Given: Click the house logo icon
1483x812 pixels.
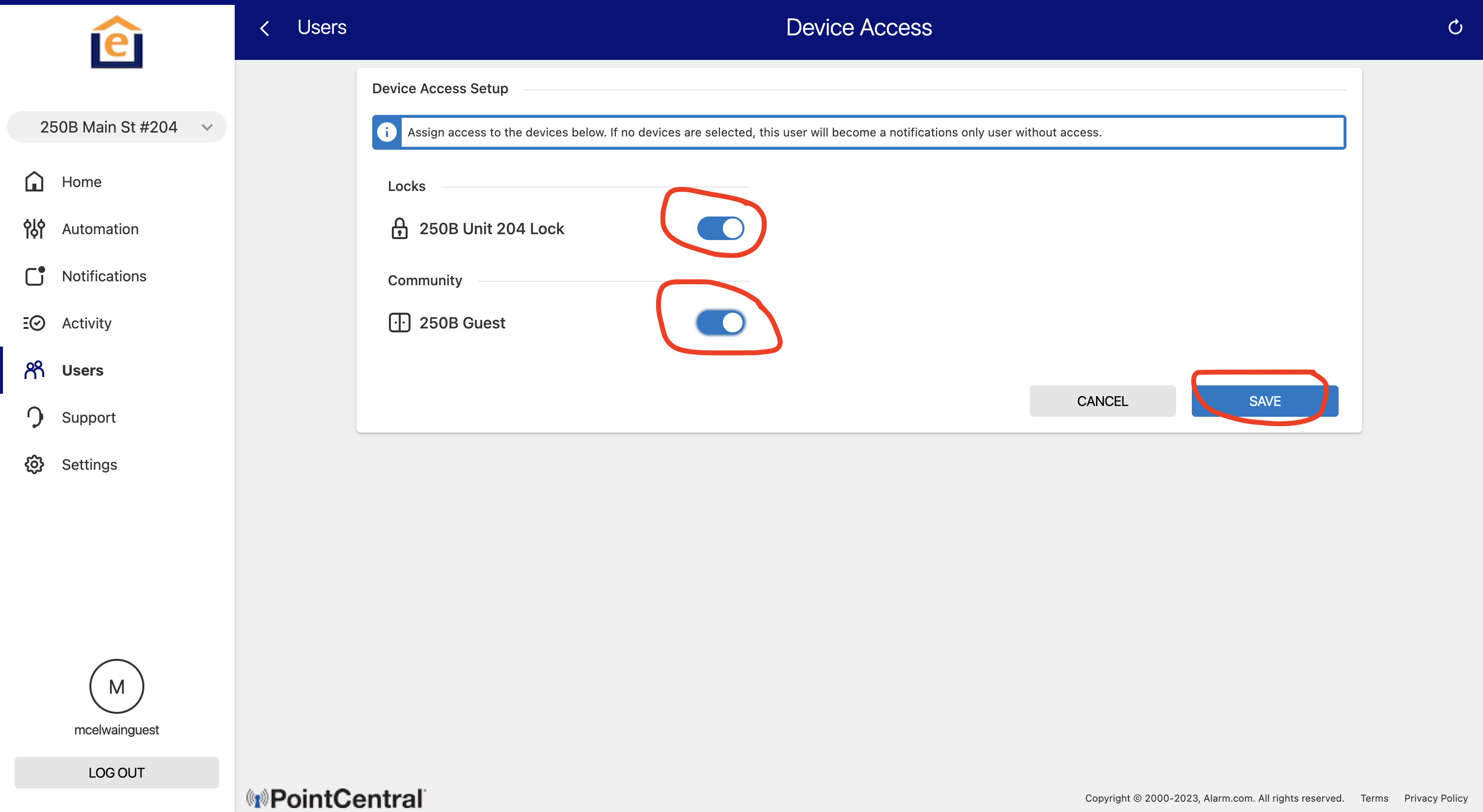Looking at the screenshot, I should pyautogui.click(x=117, y=43).
